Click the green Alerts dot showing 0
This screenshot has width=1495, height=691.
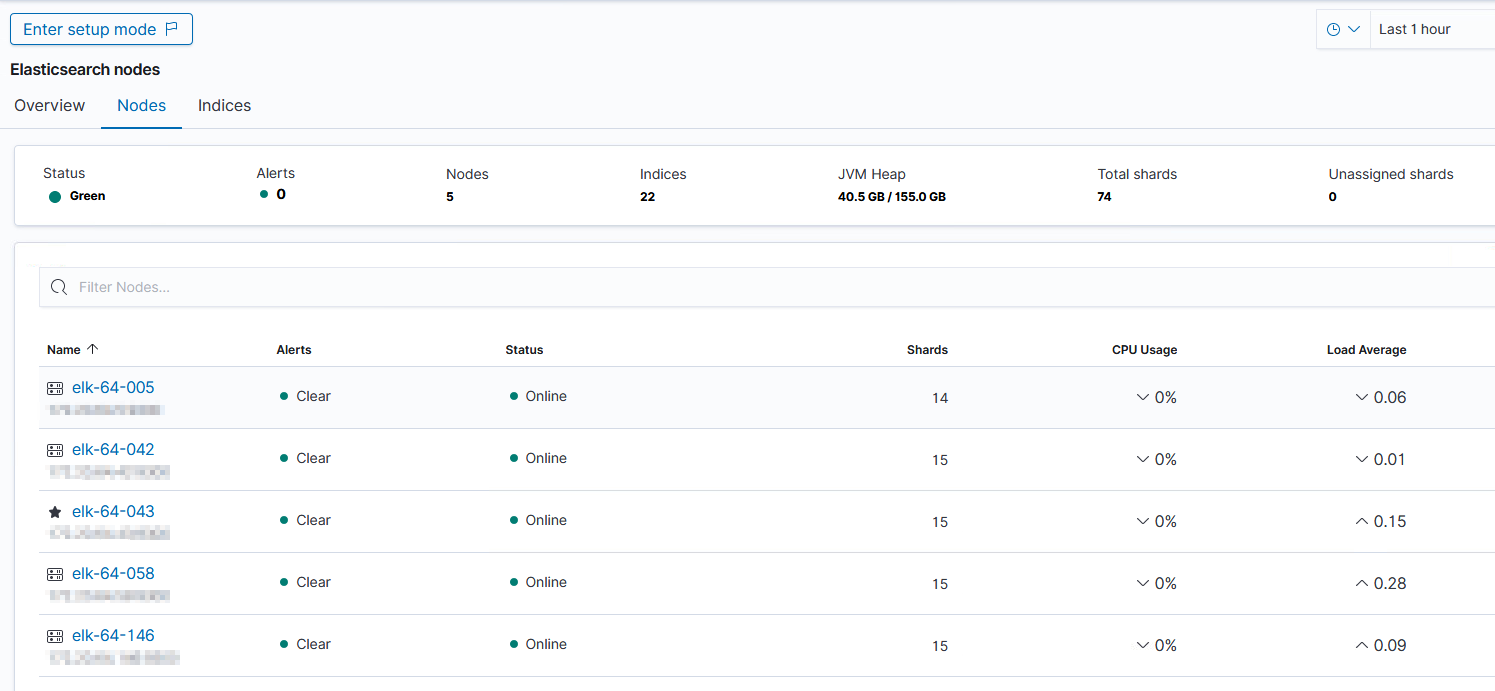pyautogui.click(x=262, y=197)
